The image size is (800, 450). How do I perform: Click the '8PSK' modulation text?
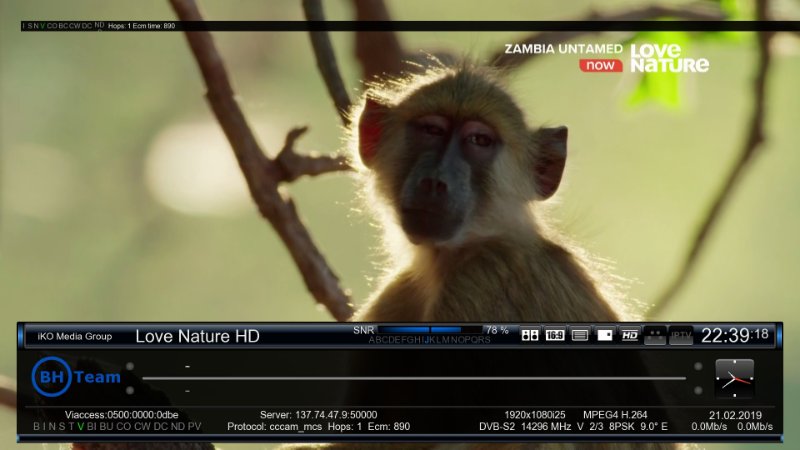[622, 427]
